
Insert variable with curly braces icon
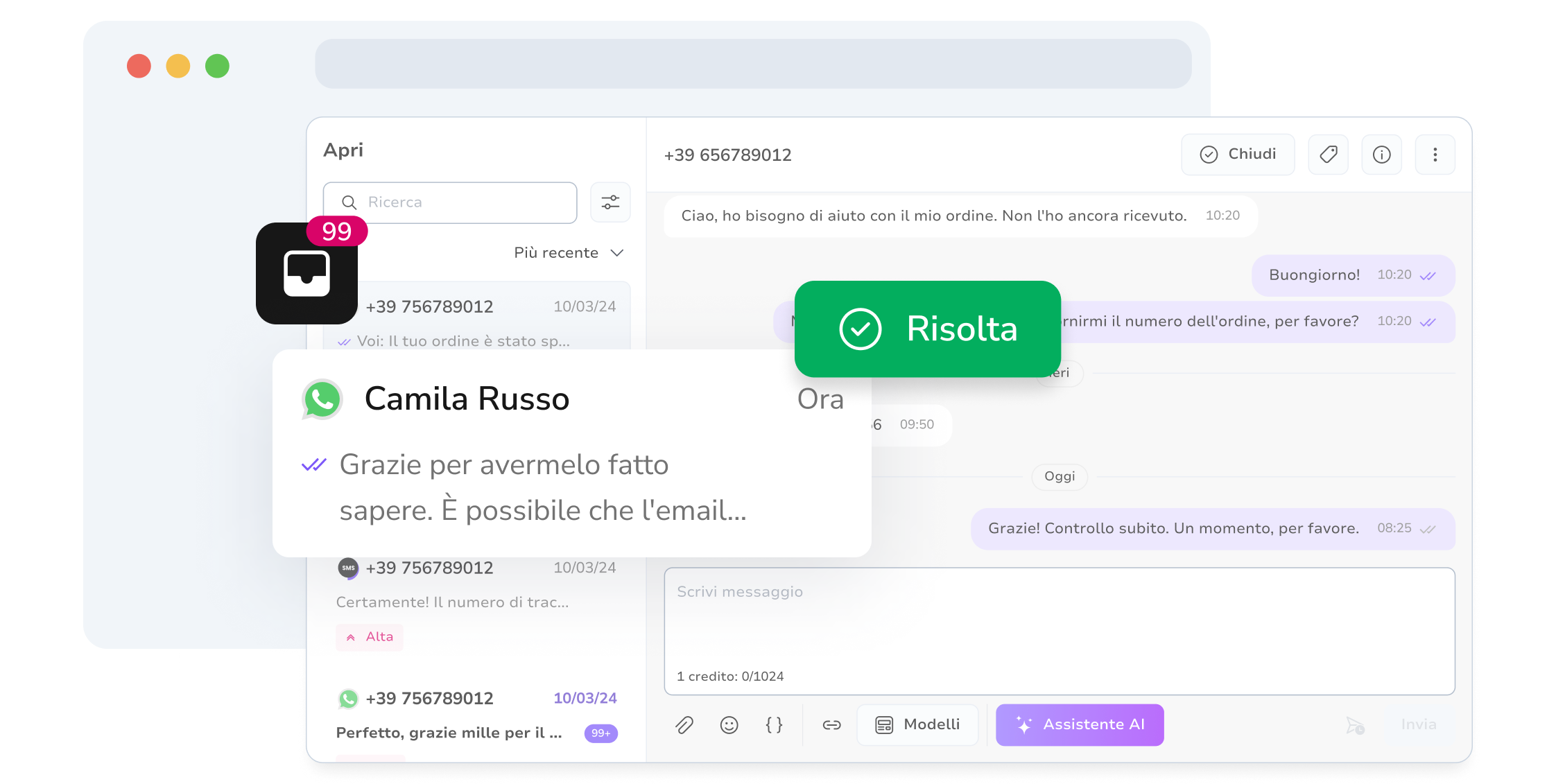pos(774,725)
